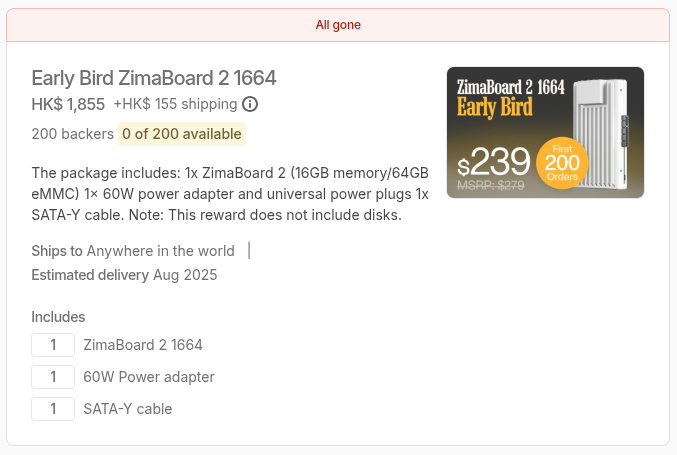Click the '0 of 200 available' badge
The image size is (677, 455).
click(x=181, y=134)
